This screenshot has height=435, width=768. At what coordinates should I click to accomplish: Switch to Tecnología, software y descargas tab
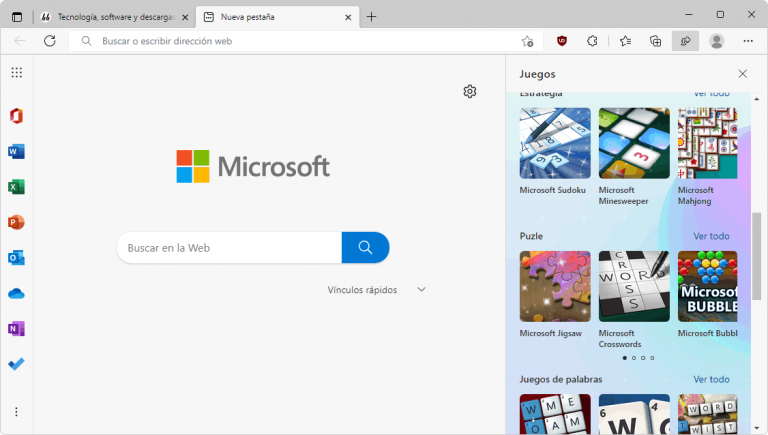(112, 17)
